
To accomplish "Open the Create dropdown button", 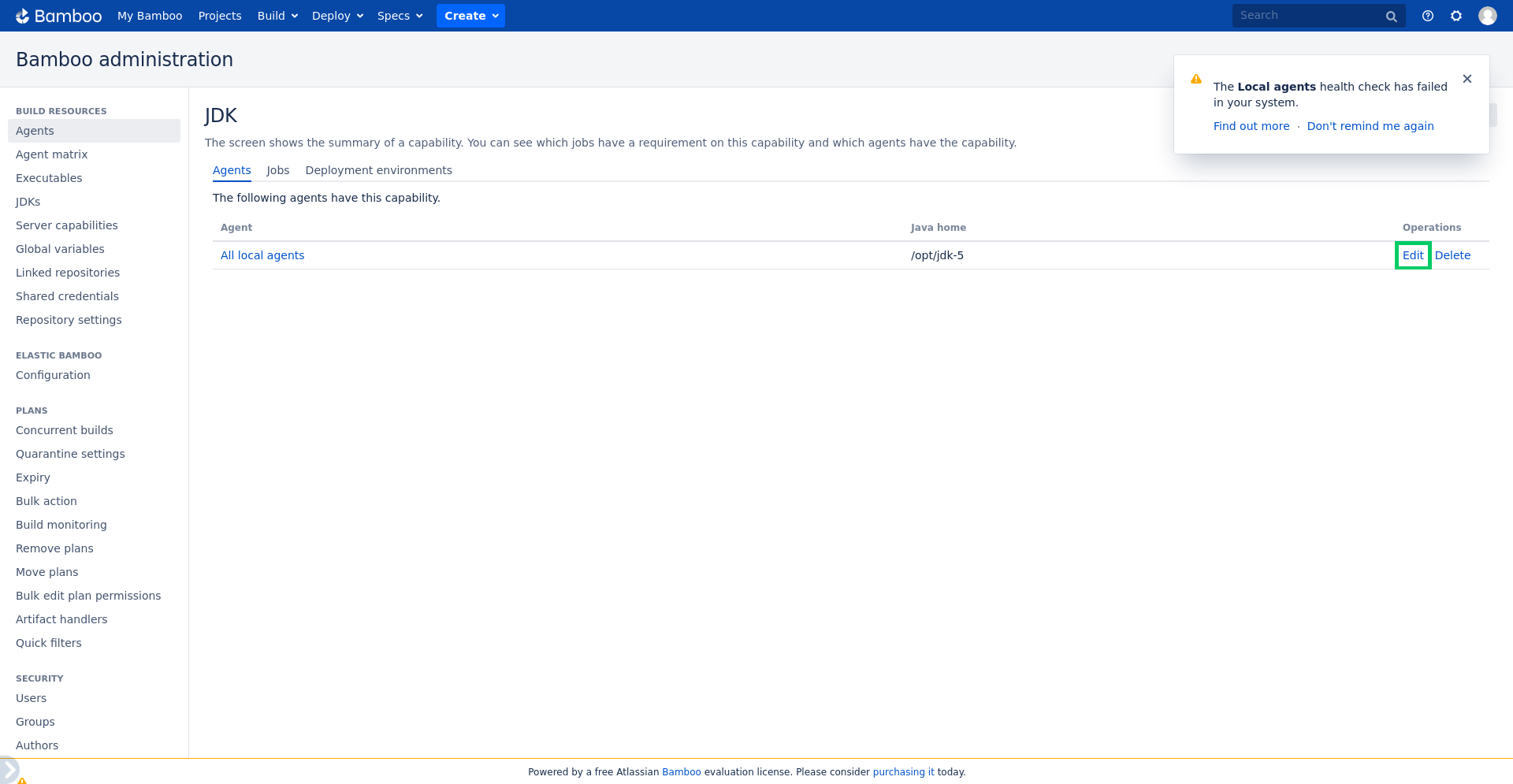I will click(x=470, y=16).
